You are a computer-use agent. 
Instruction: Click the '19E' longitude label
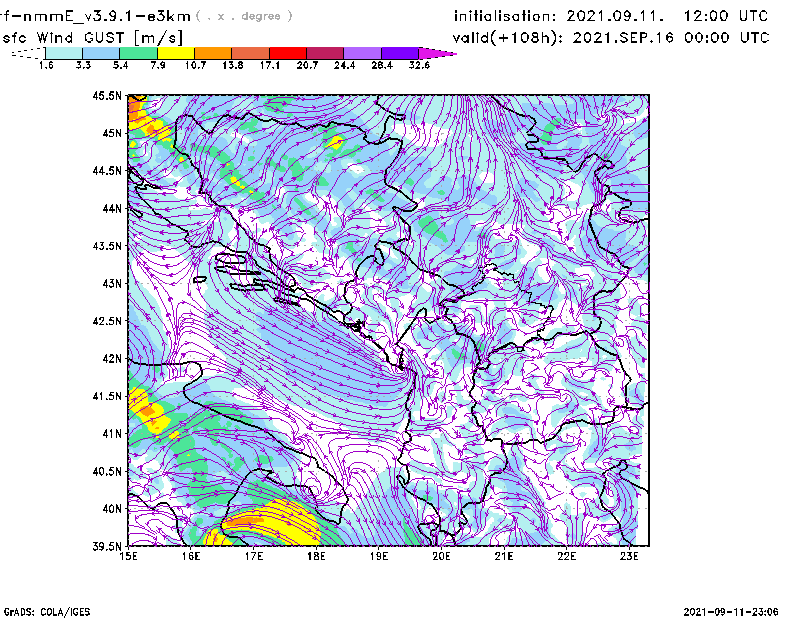coord(379,556)
